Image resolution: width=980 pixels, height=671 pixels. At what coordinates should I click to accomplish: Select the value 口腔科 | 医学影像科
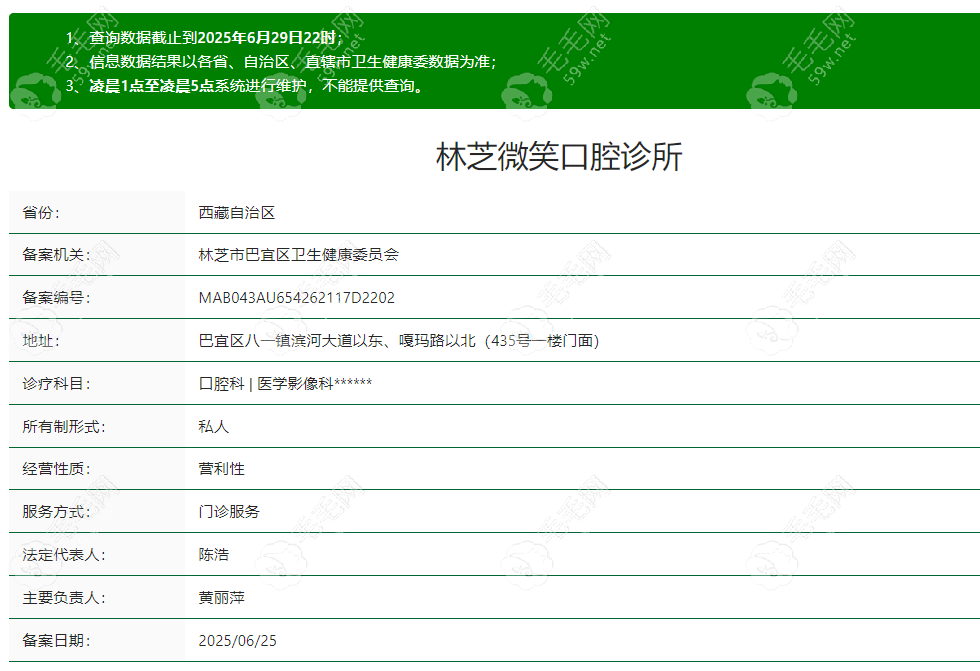pos(266,383)
